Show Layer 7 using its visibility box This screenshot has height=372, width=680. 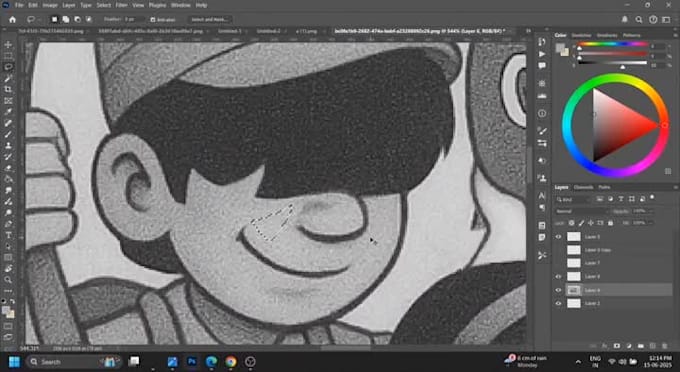[559, 263]
